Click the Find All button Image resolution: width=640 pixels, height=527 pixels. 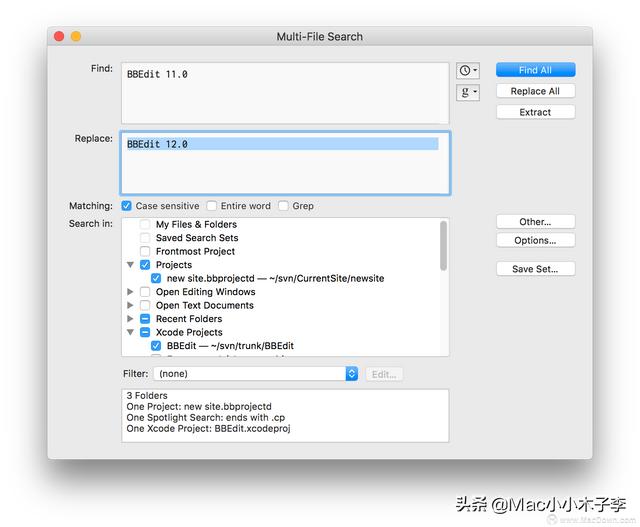[535, 71]
